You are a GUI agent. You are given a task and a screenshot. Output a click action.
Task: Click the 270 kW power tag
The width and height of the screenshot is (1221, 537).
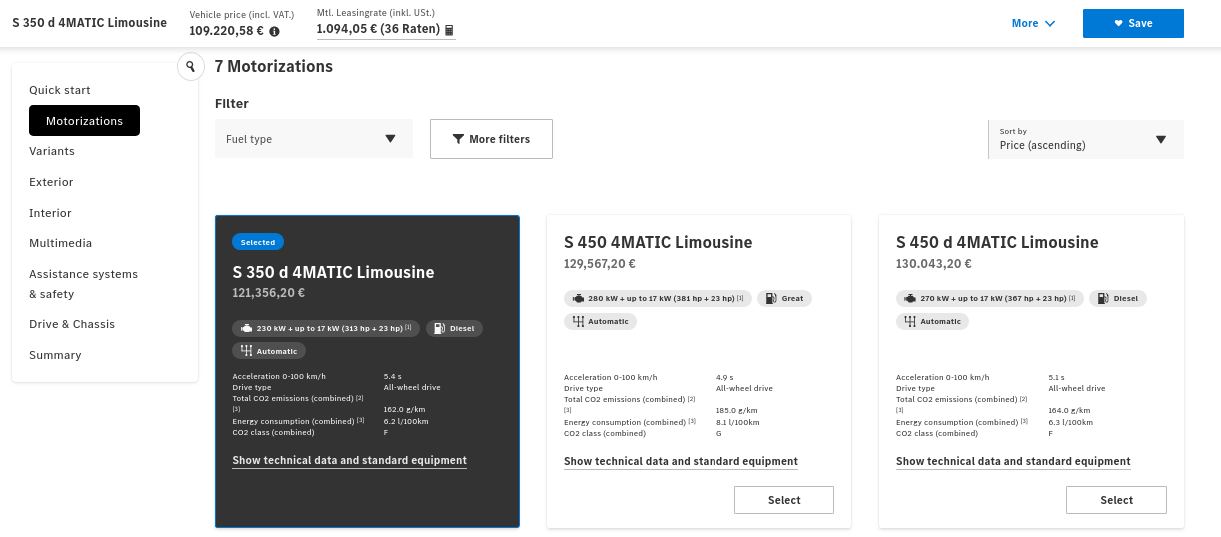(x=990, y=298)
